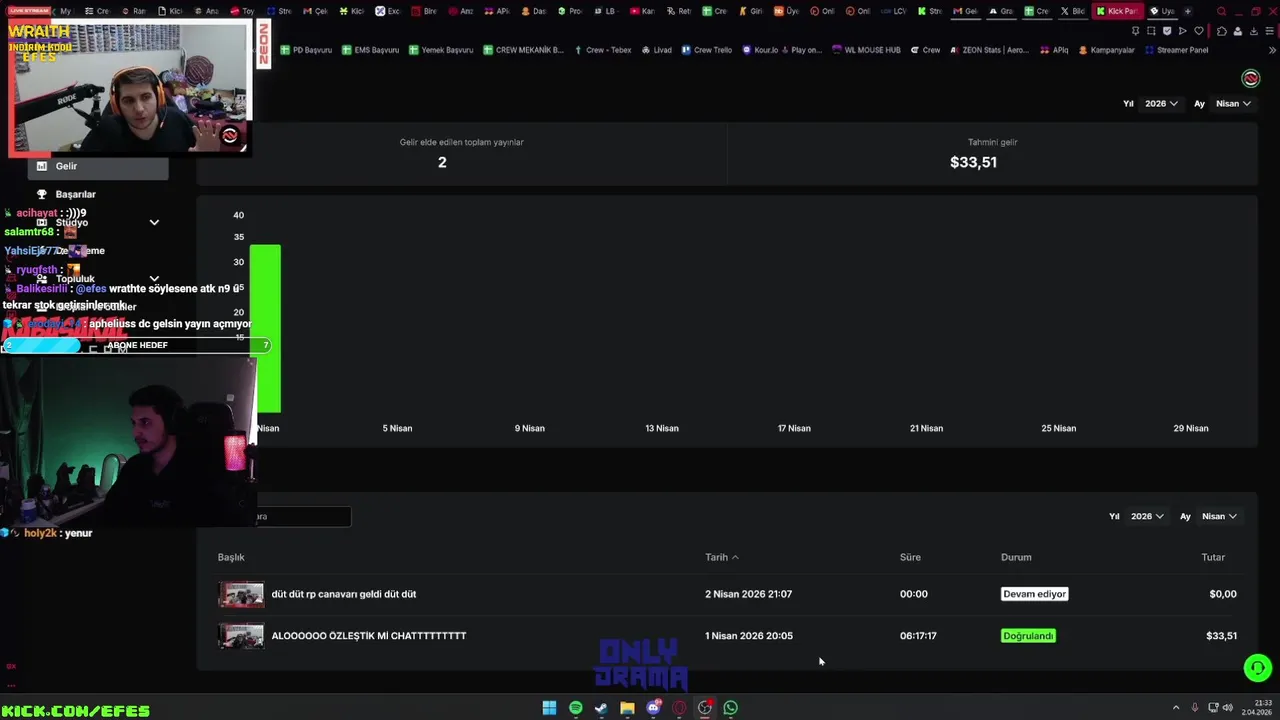This screenshot has width=1280, height=720.
Task: Click the Devam ediyor status badge
Action: coord(1034,594)
